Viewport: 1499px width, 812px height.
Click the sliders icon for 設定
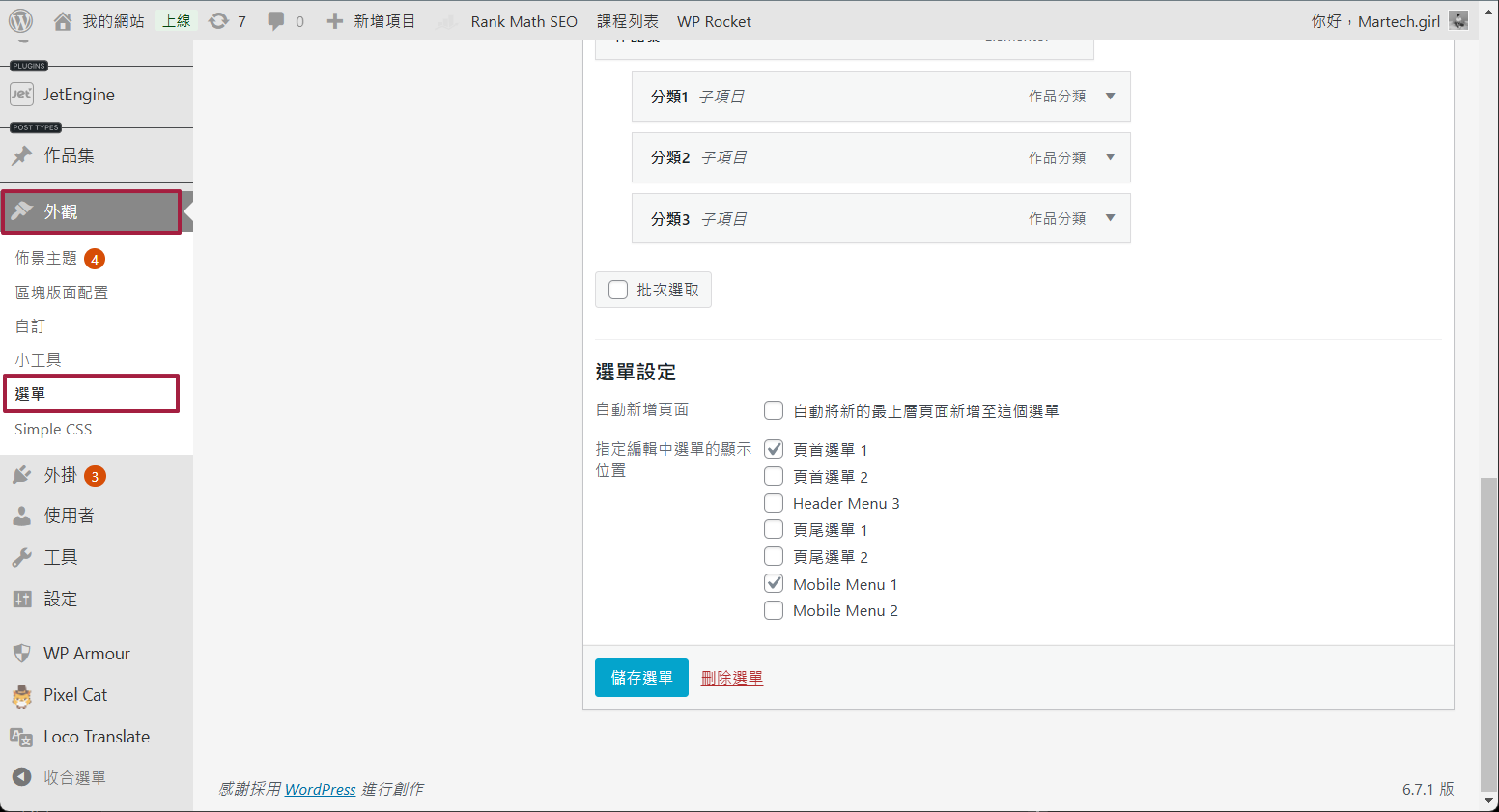tap(21, 599)
